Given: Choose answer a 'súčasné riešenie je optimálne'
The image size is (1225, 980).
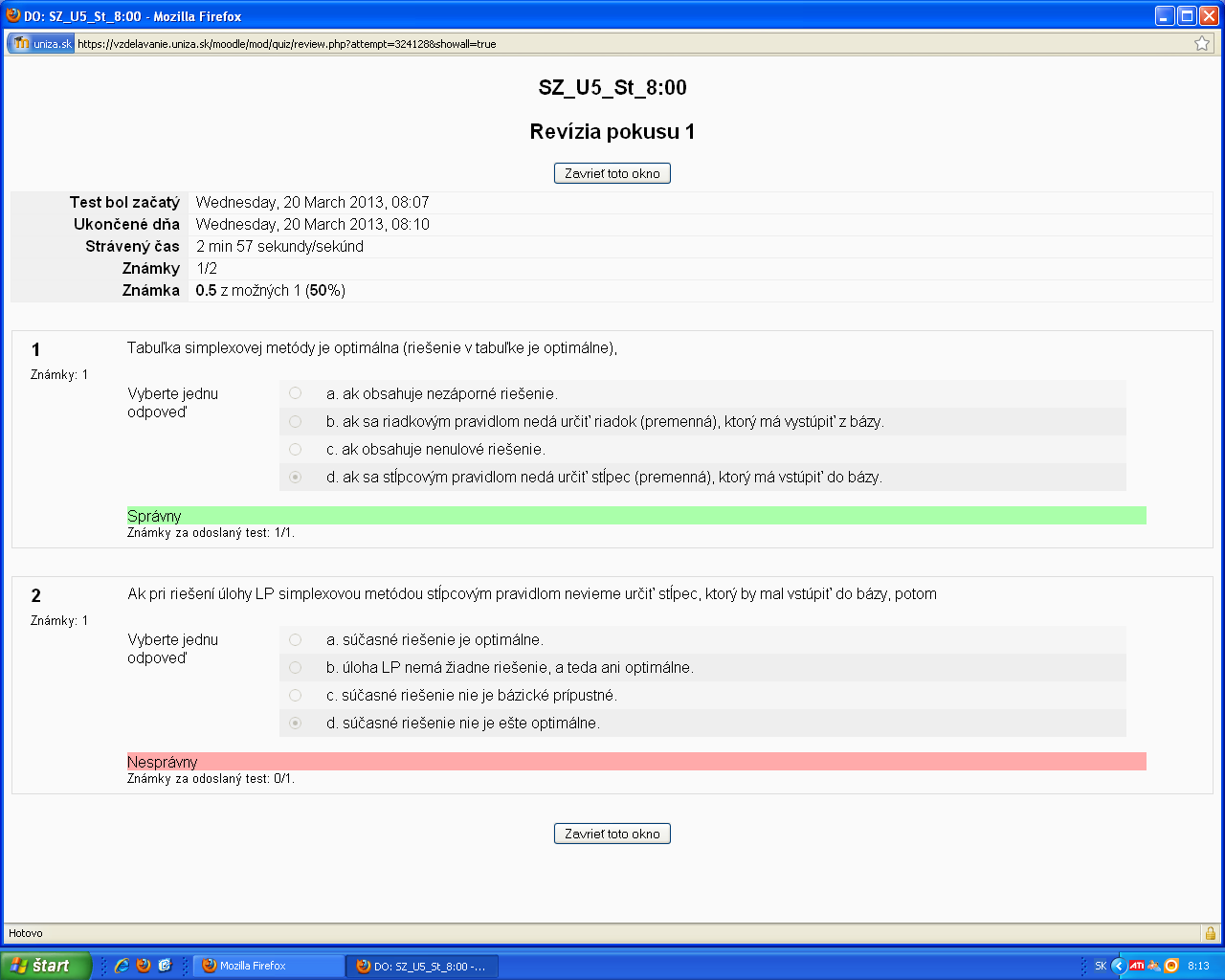Looking at the screenshot, I should pos(295,639).
